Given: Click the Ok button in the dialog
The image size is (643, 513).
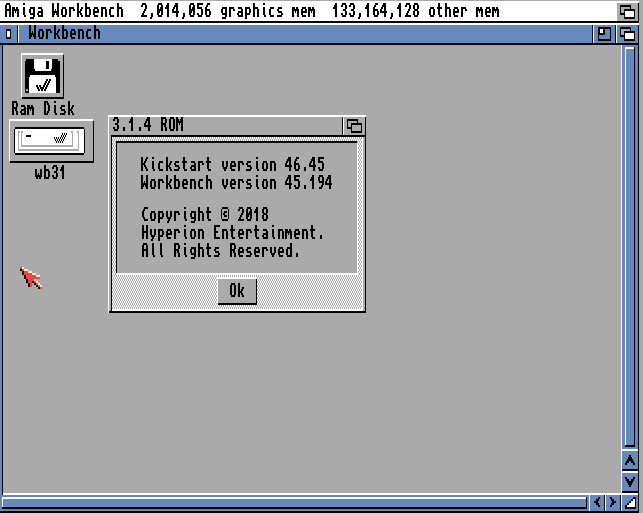Looking at the screenshot, I should coord(237,291).
